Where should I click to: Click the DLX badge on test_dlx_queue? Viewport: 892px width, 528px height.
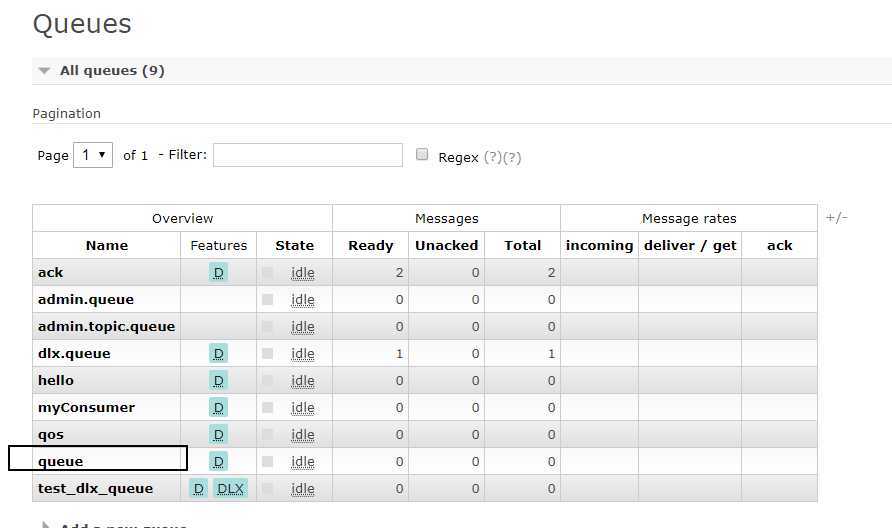coord(230,488)
